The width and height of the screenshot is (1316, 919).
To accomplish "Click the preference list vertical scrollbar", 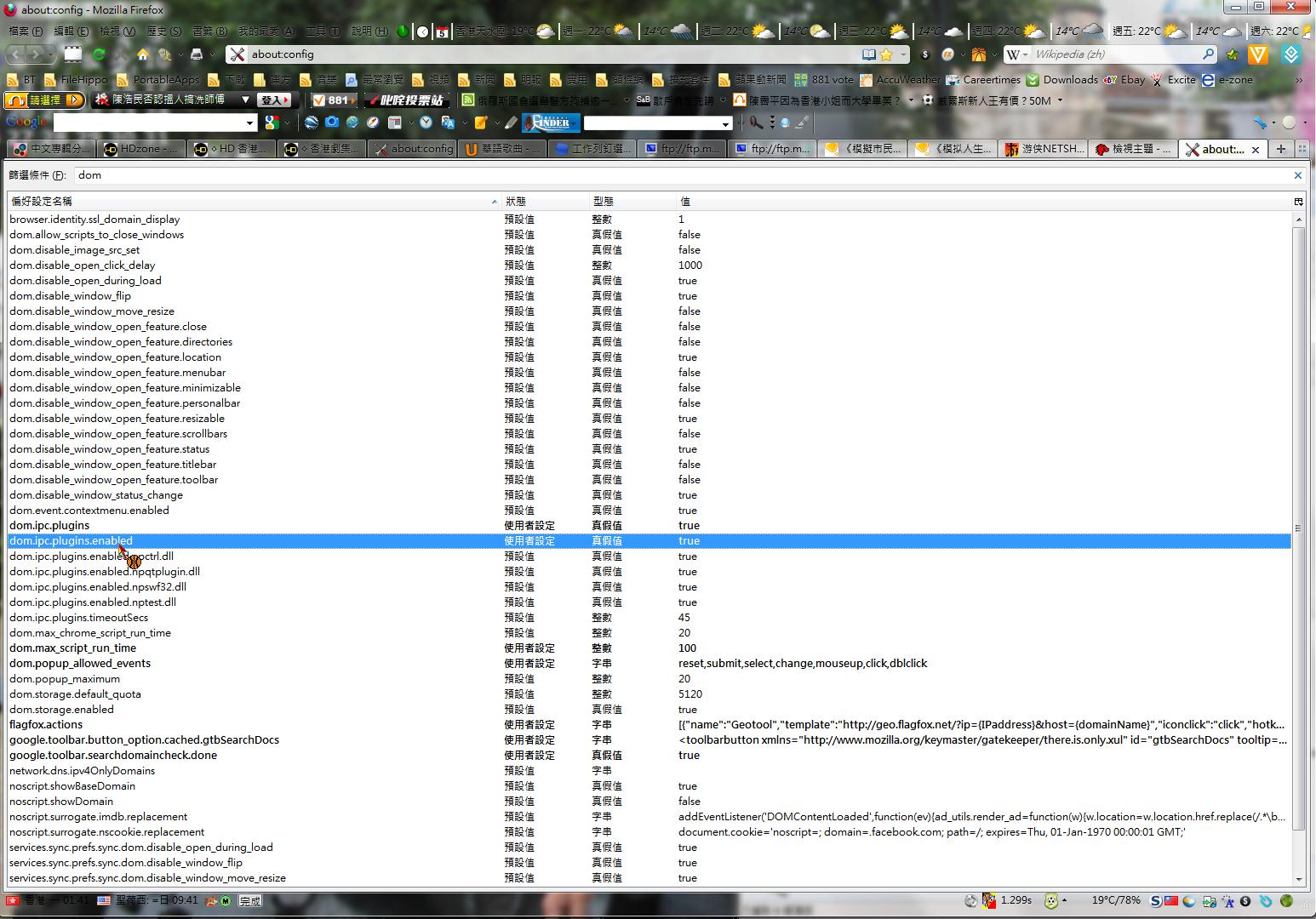I will (x=1298, y=528).
